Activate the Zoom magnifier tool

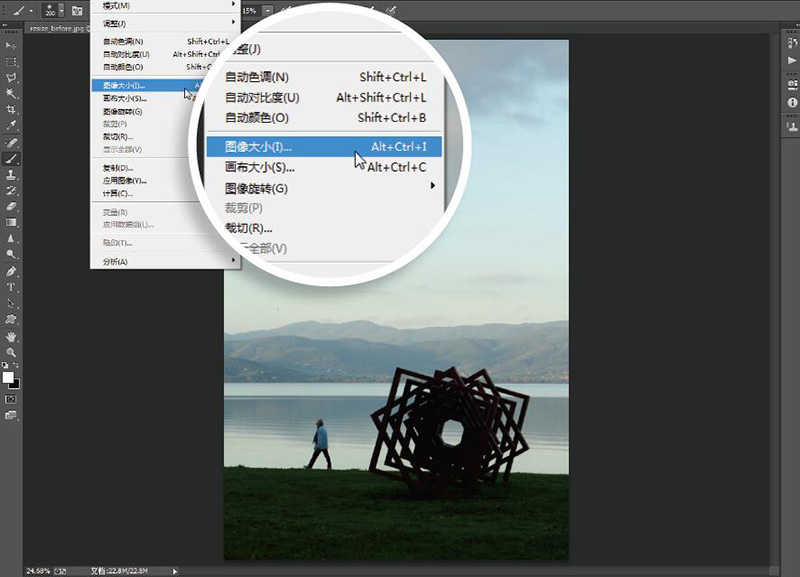point(12,352)
